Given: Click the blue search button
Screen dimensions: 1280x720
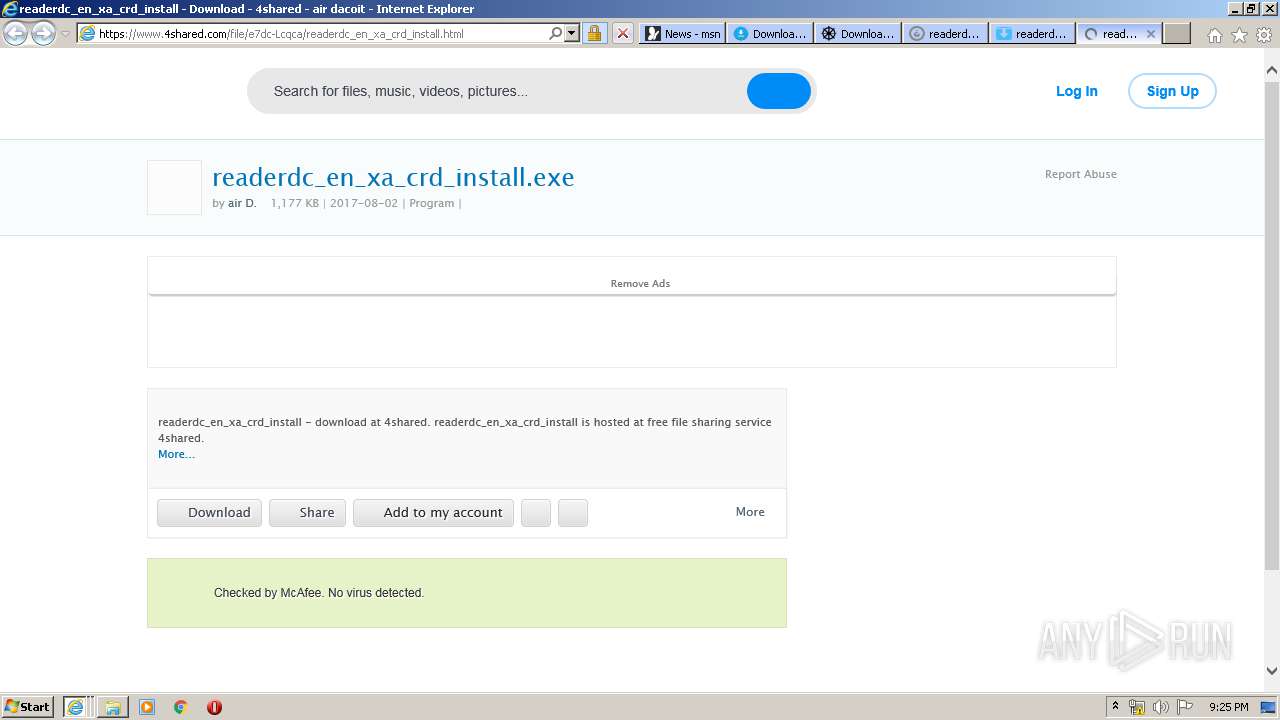Looking at the screenshot, I should (x=778, y=91).
